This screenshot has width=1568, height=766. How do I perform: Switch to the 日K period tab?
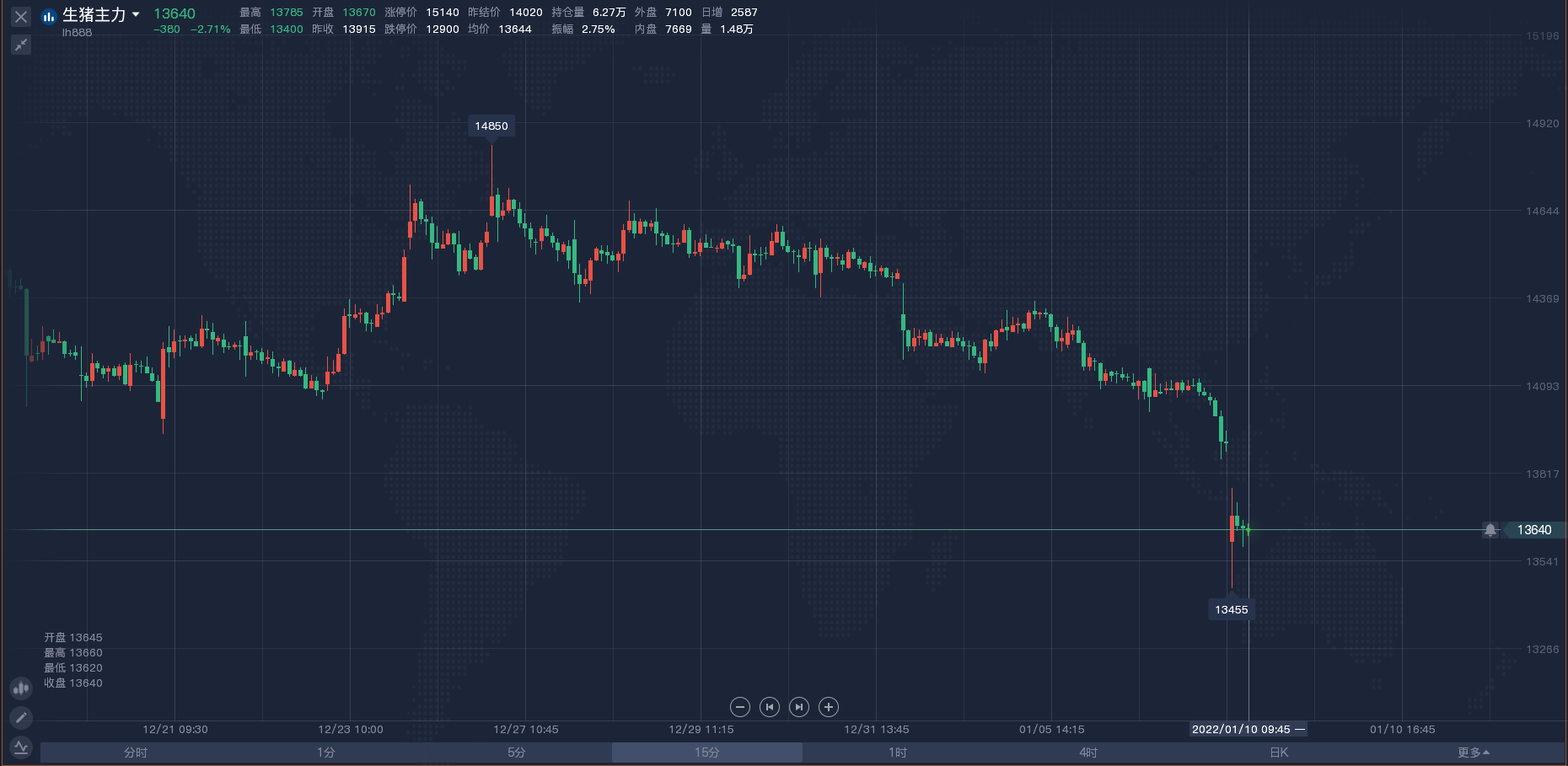point(1279,753)
